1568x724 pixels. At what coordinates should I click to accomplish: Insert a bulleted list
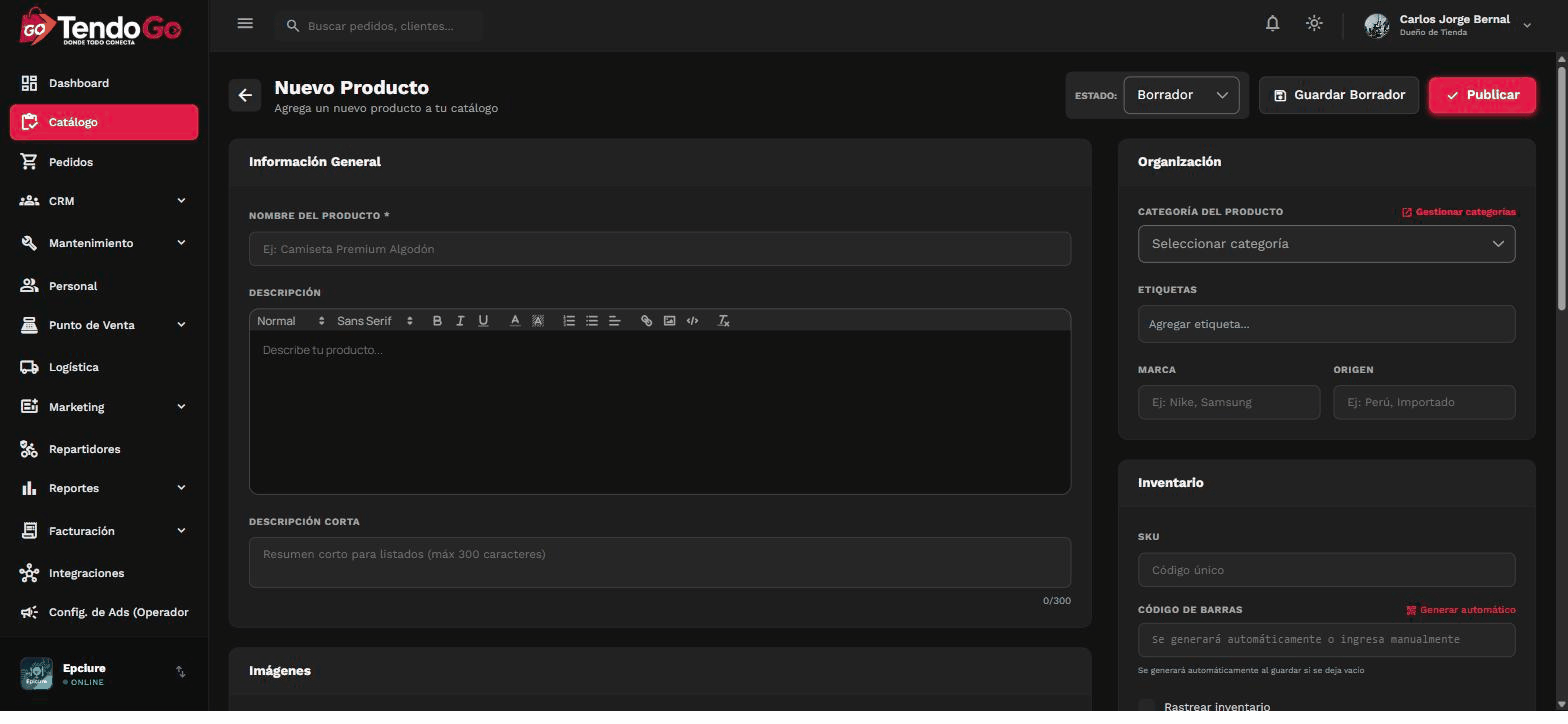coord(592,321)
